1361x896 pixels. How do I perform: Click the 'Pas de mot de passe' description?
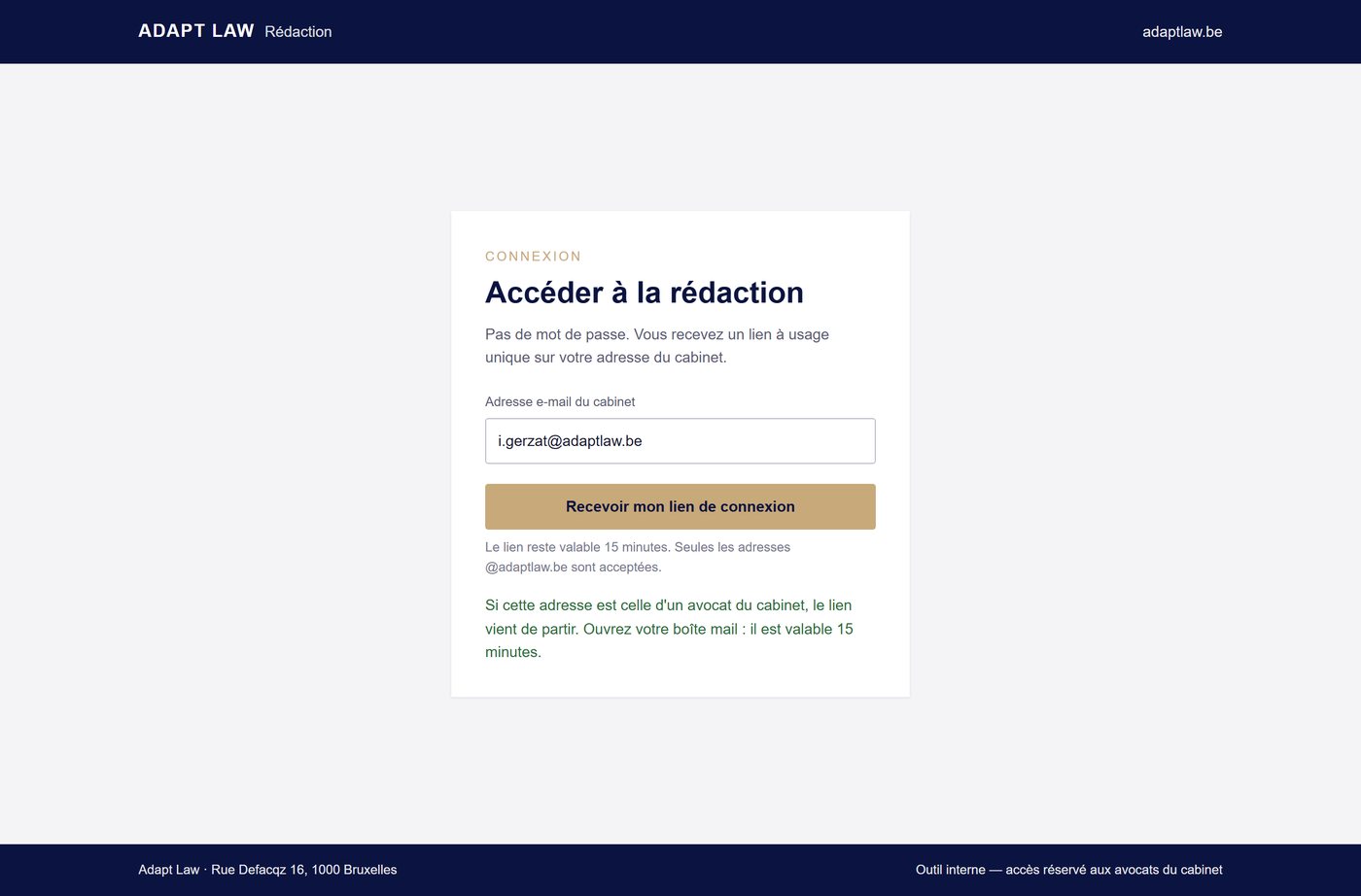pyautogui.click(x=657, y=346)
